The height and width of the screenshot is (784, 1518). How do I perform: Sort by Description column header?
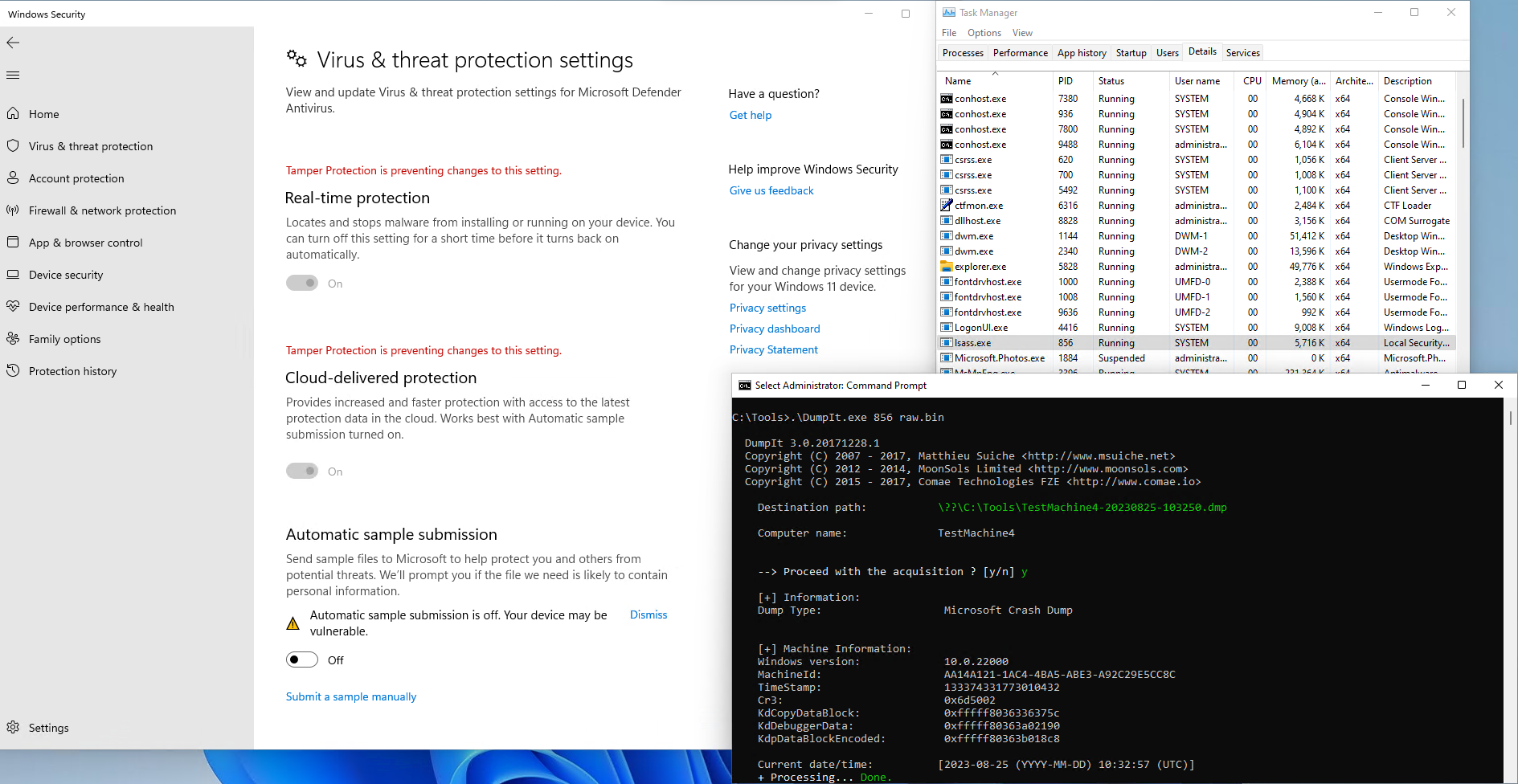point(1416,81)
